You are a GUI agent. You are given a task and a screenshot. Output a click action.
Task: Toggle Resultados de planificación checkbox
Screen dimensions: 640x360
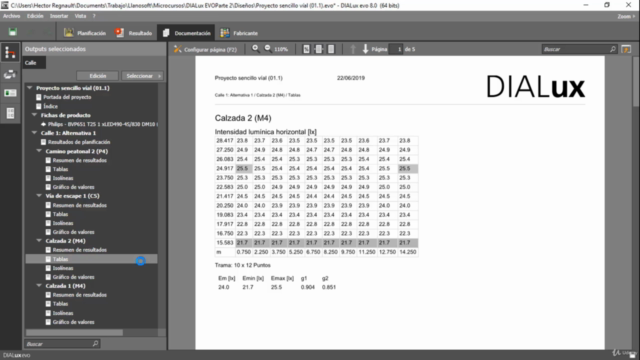click(43, 142)
